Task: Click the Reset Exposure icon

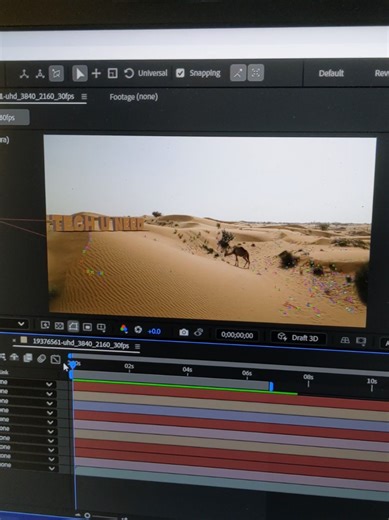Action: [138, 330]
